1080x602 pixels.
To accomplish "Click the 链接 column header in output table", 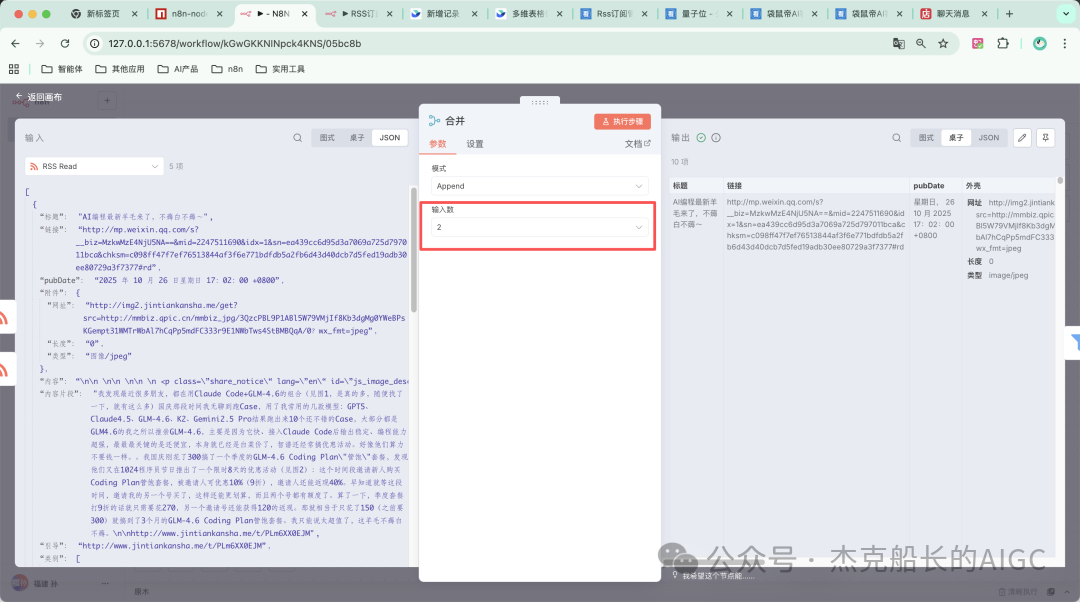I will click(x=734, y=186).
